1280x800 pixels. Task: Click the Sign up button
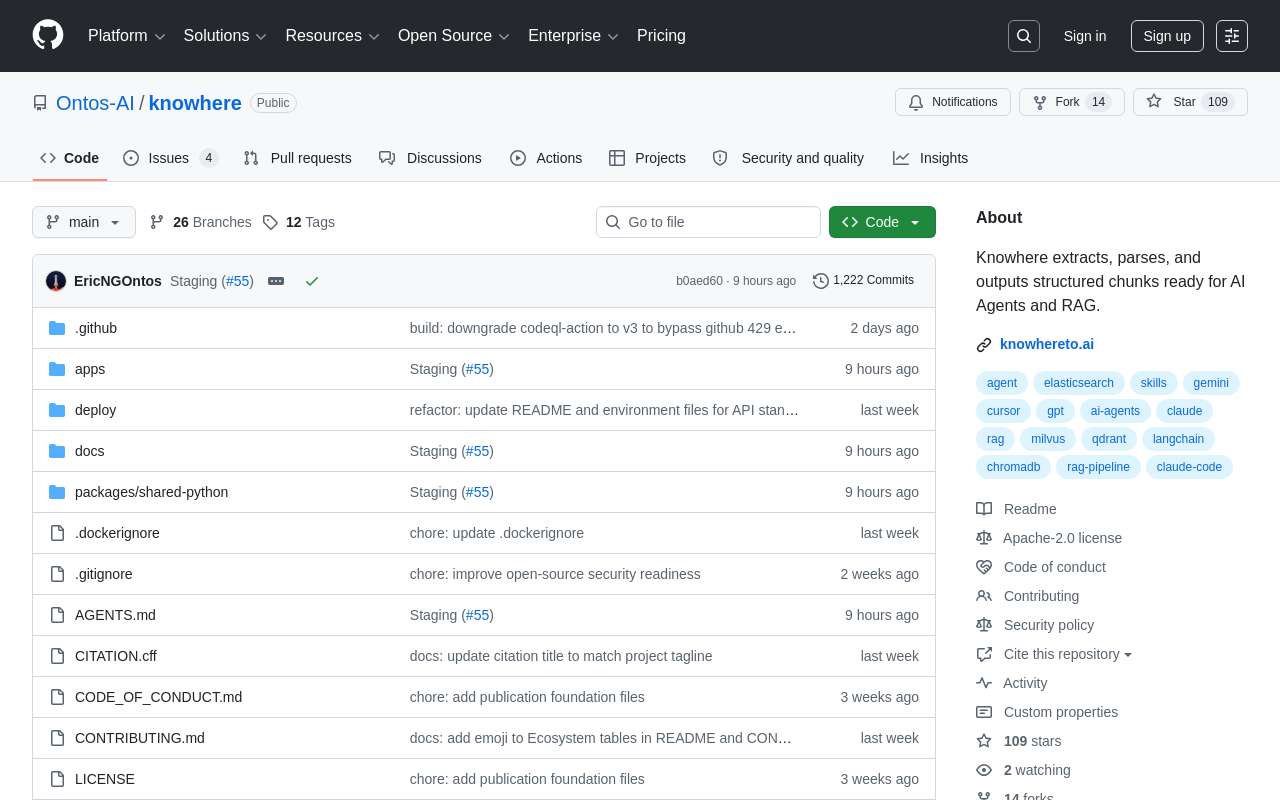point(1167,36)
